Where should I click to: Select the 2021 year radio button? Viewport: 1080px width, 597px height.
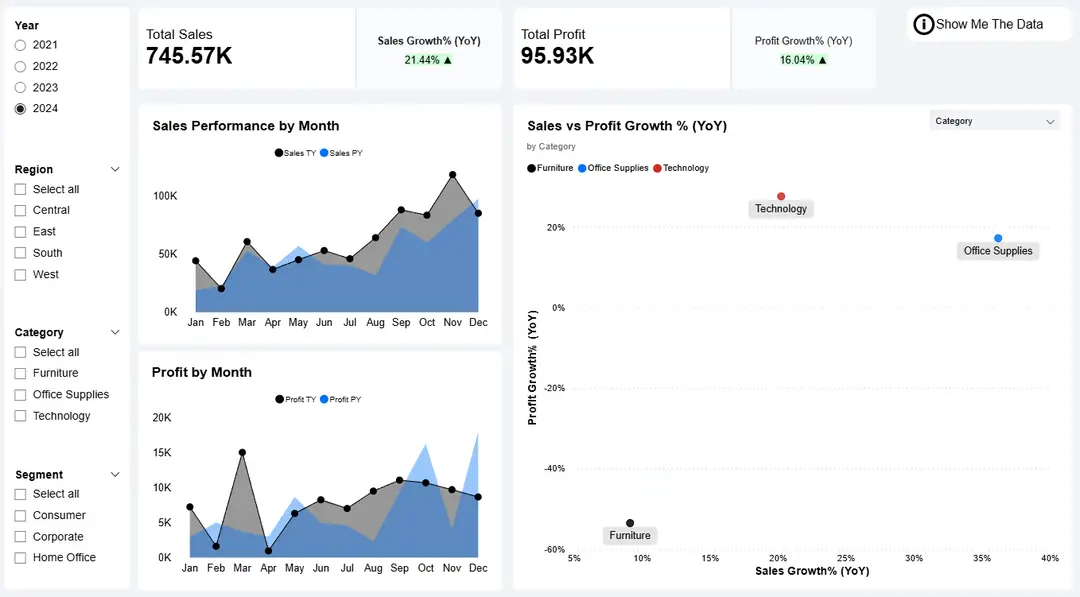(20, 44)
